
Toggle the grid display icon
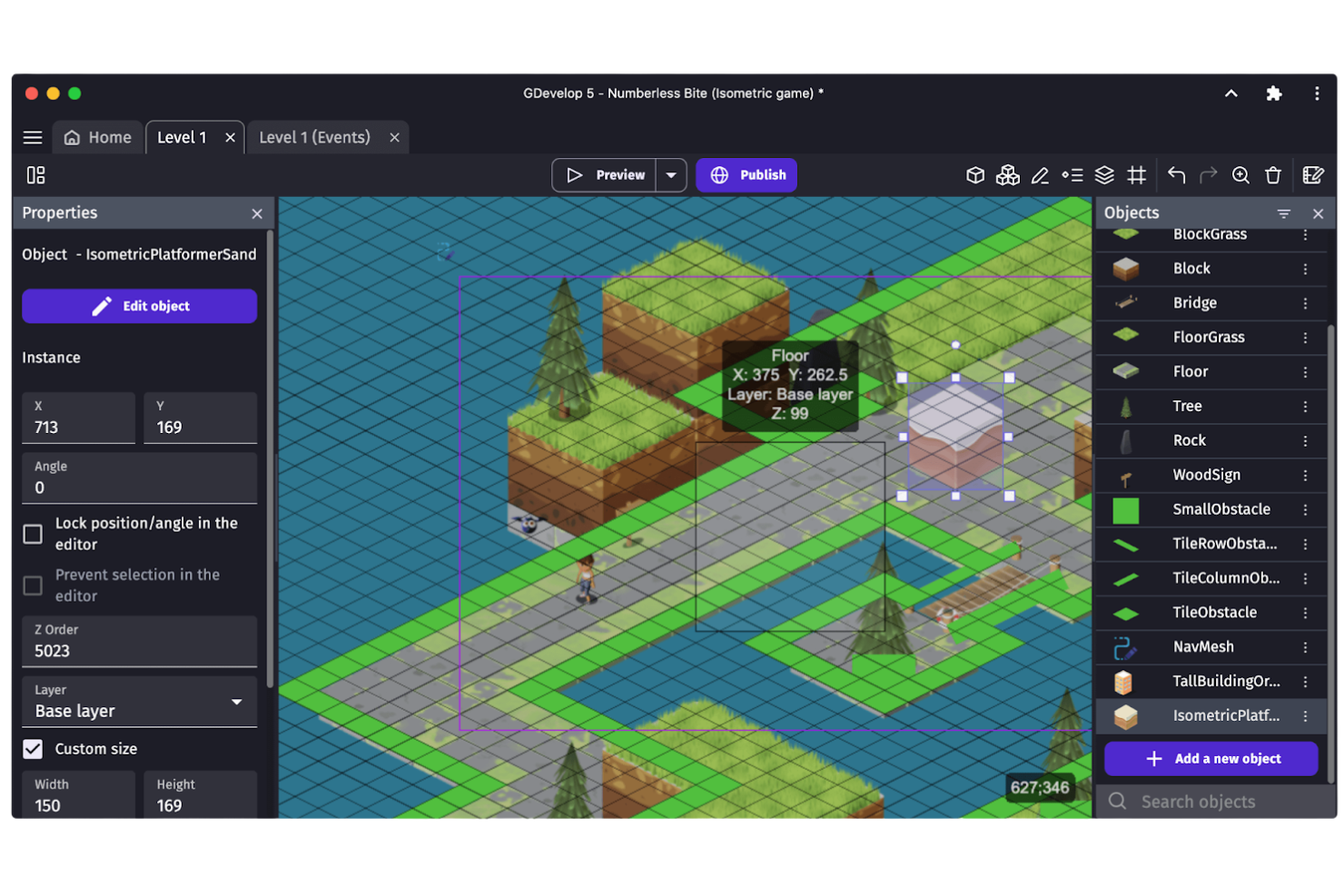click(x=1136, y=175)
